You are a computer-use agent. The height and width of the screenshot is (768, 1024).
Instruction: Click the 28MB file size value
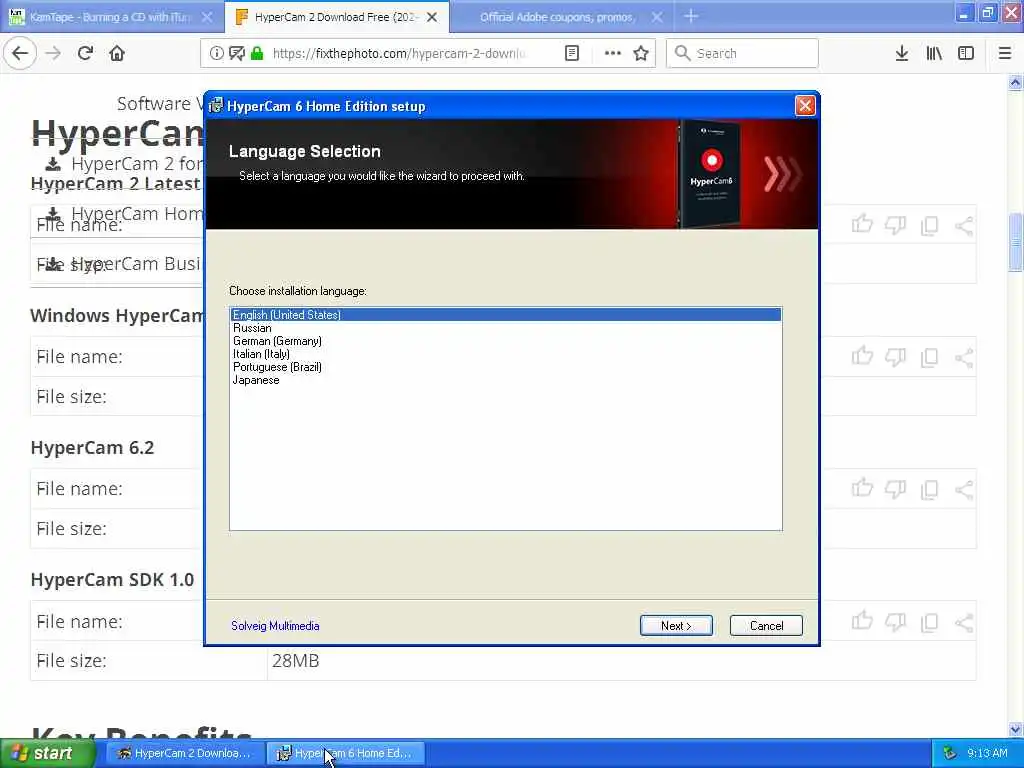click(x=295, y=660)
